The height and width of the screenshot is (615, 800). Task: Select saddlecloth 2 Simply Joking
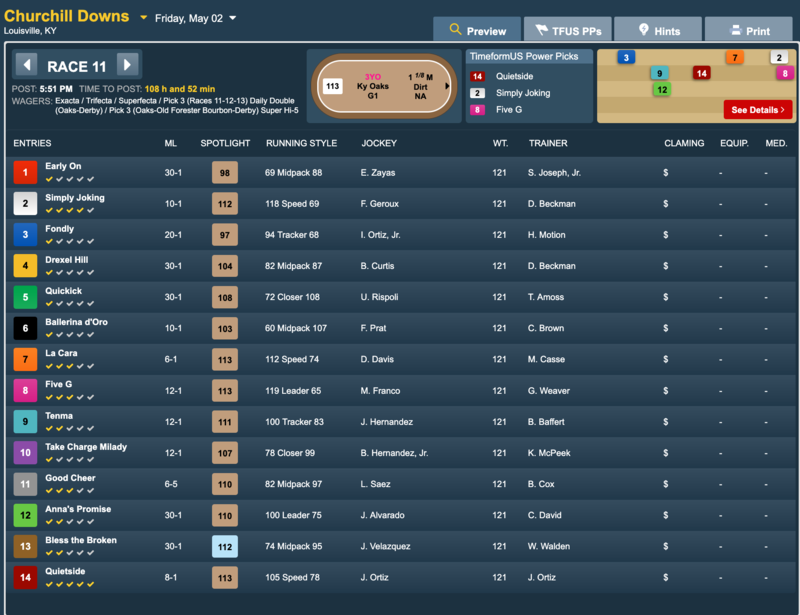coord(25,204)
